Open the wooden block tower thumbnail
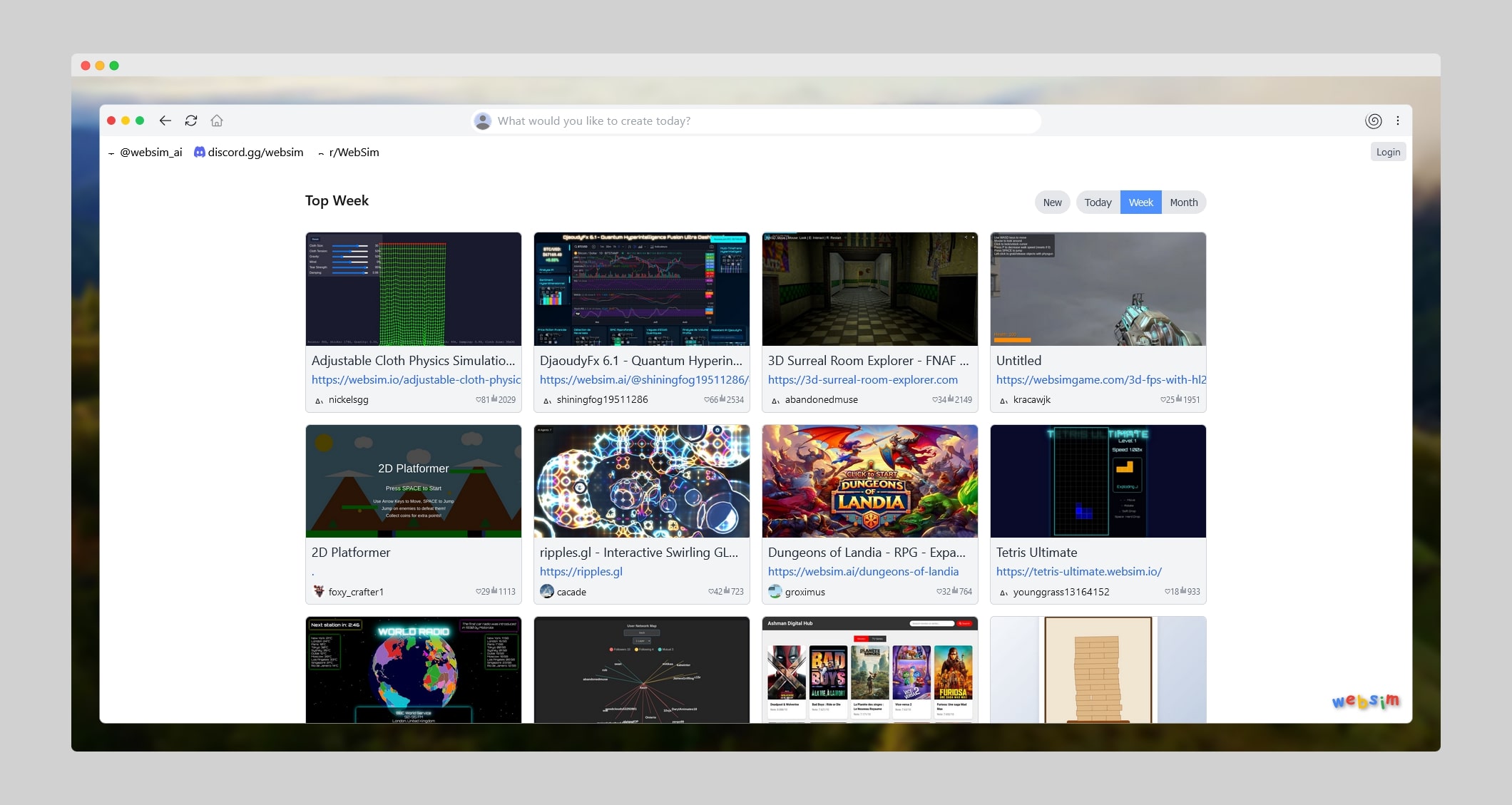 (1098, 670)
